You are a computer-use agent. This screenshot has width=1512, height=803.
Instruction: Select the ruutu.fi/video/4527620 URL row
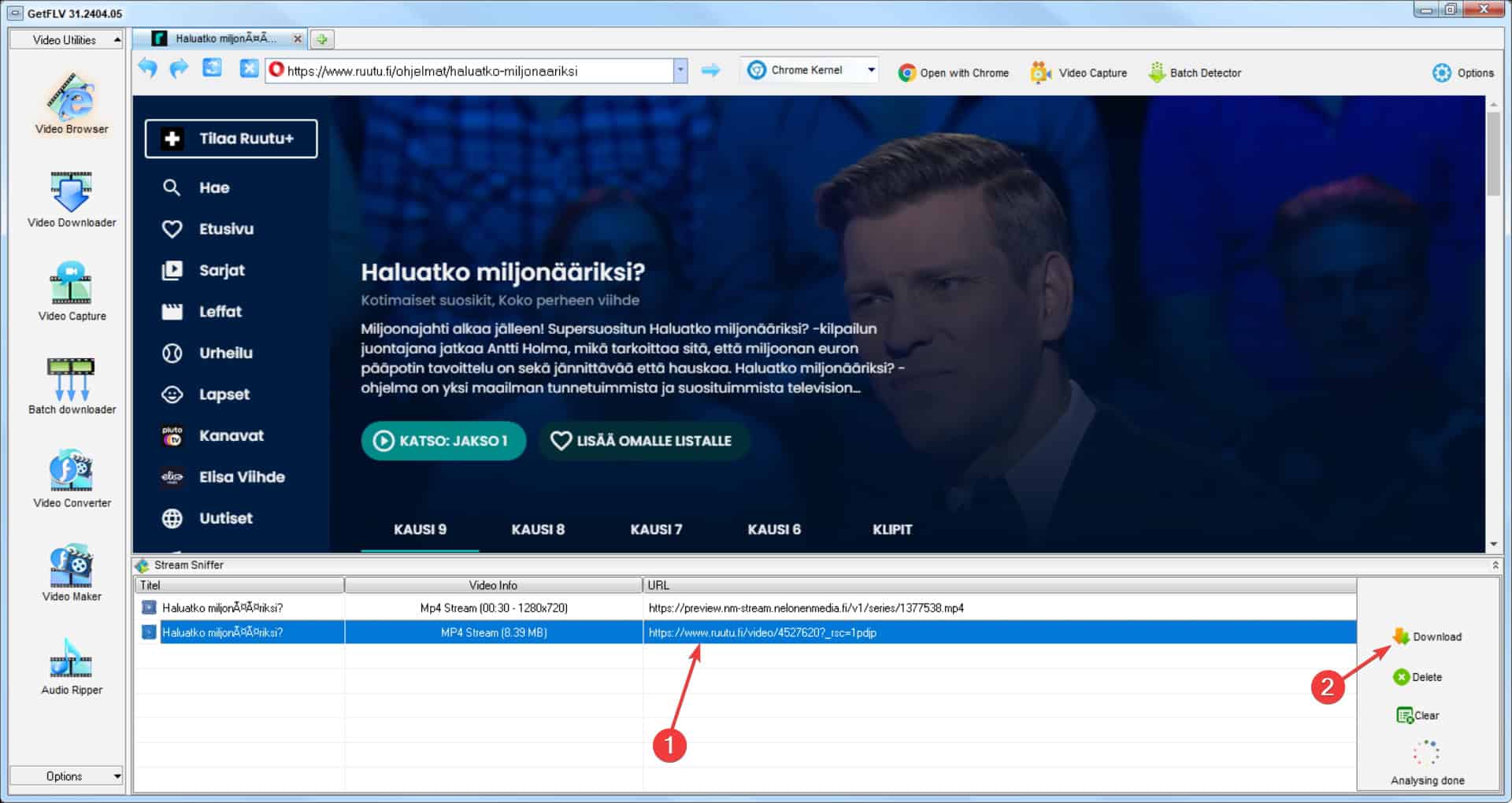pos(745,632)
